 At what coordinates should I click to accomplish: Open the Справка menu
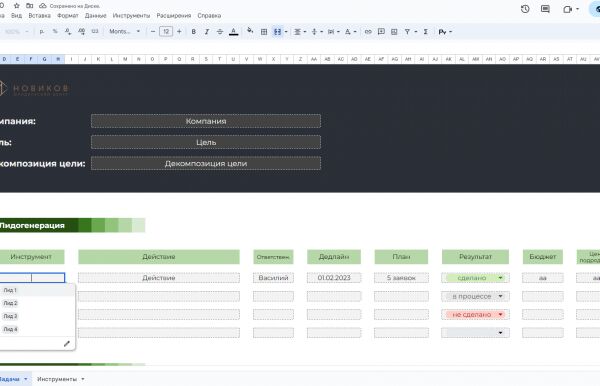[209, 16]
